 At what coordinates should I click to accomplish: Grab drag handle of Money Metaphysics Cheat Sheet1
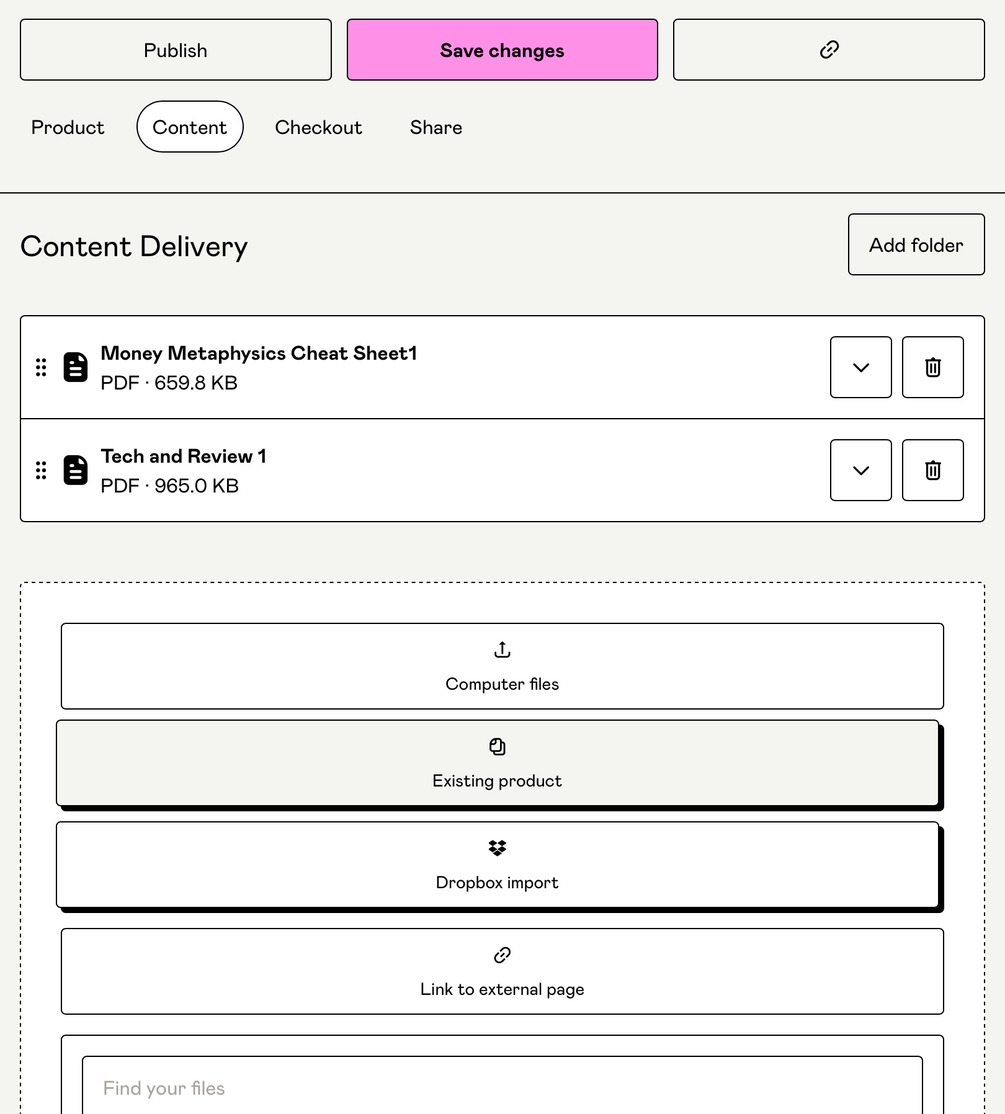click(41, 367)
